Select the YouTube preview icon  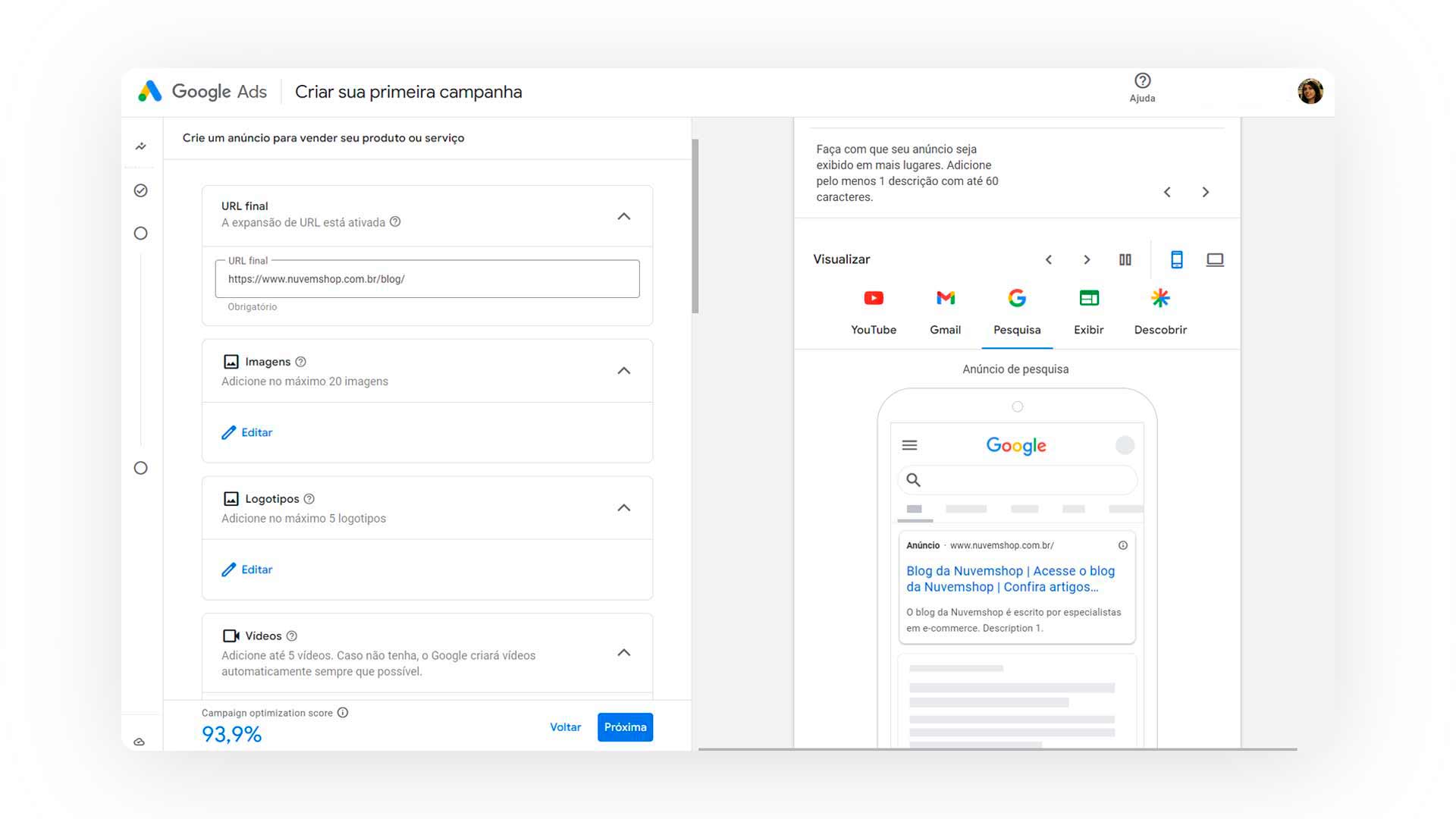pos(873,297)
